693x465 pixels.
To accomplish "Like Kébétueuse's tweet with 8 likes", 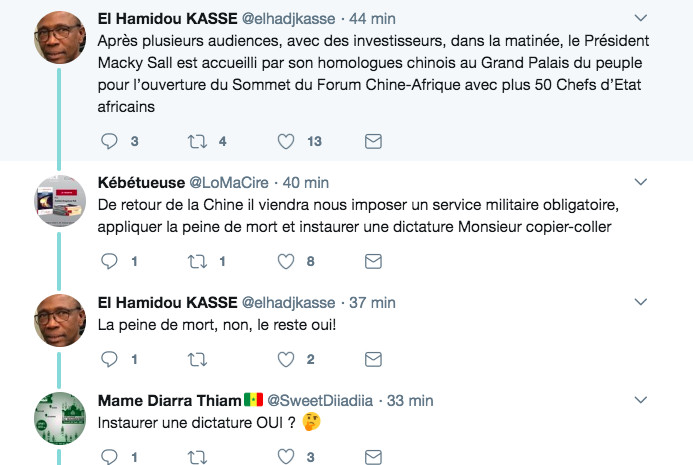I will [287, 261].
